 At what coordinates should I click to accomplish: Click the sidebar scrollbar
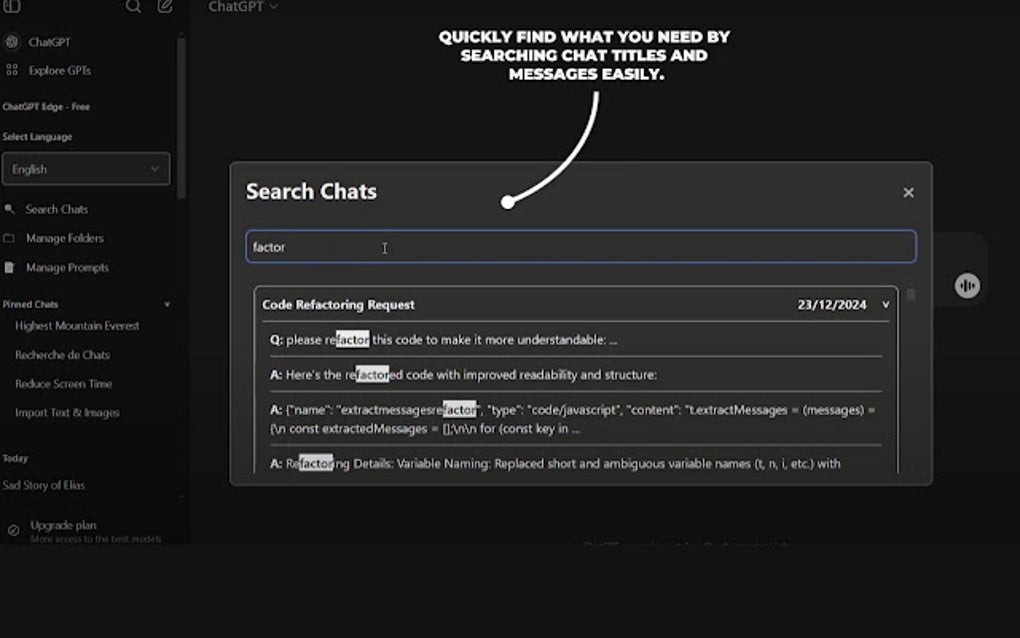(181, 117)
